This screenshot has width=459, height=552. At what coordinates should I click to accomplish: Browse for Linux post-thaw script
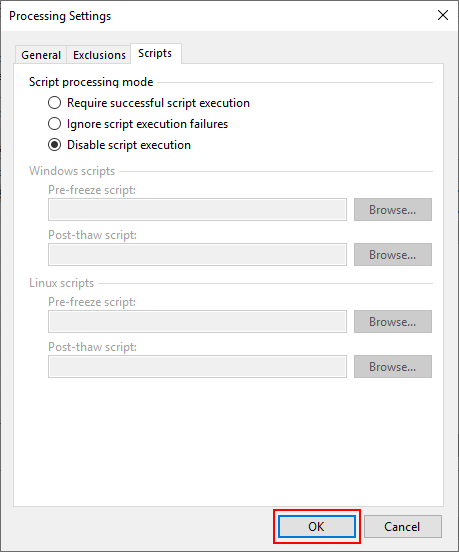393,366
